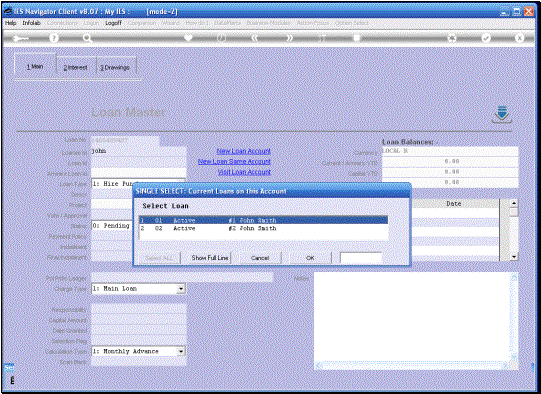Image resolution: width=541 pixels, height=394 pixels.
Task: Click the Date column header
Action: point(454,204)
